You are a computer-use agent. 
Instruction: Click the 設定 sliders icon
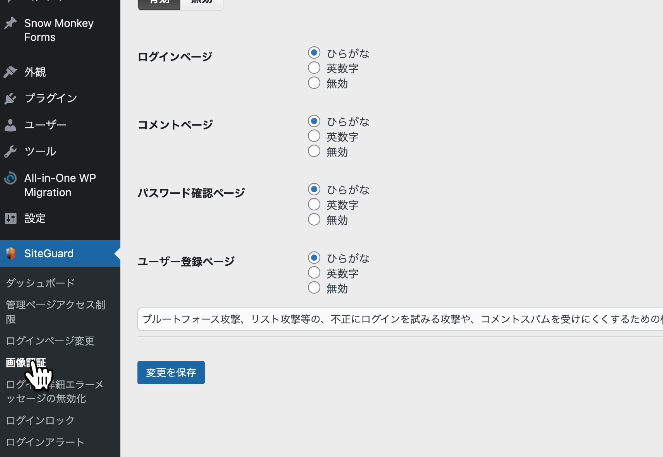point(10,219)
